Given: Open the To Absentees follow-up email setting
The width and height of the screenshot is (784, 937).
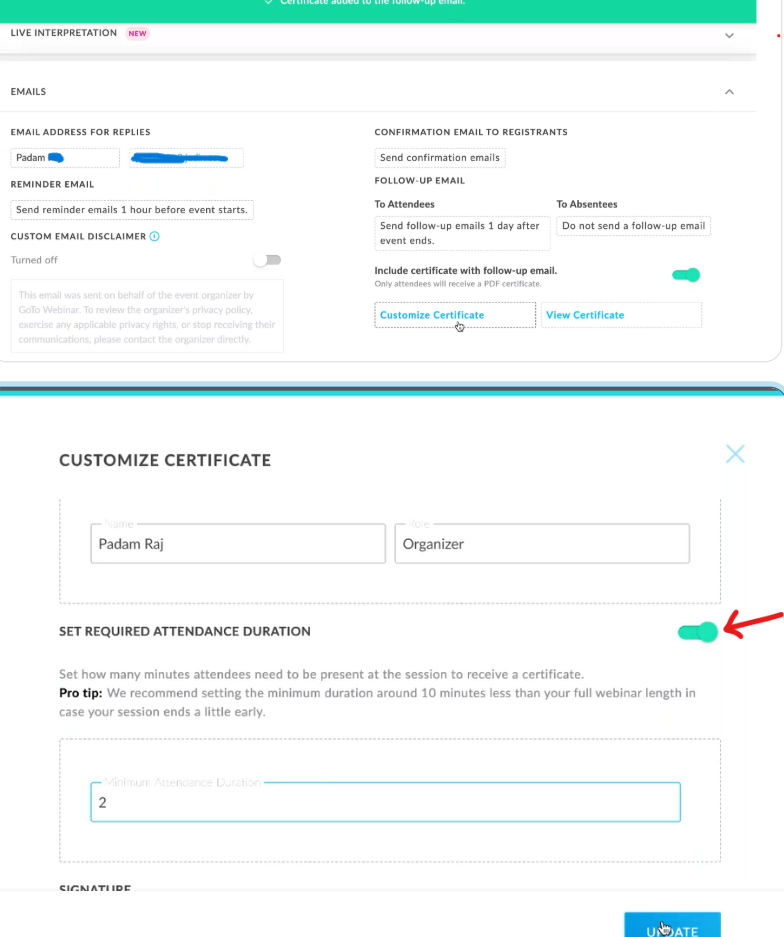Looking at the screenshot, I should [633, 226].
